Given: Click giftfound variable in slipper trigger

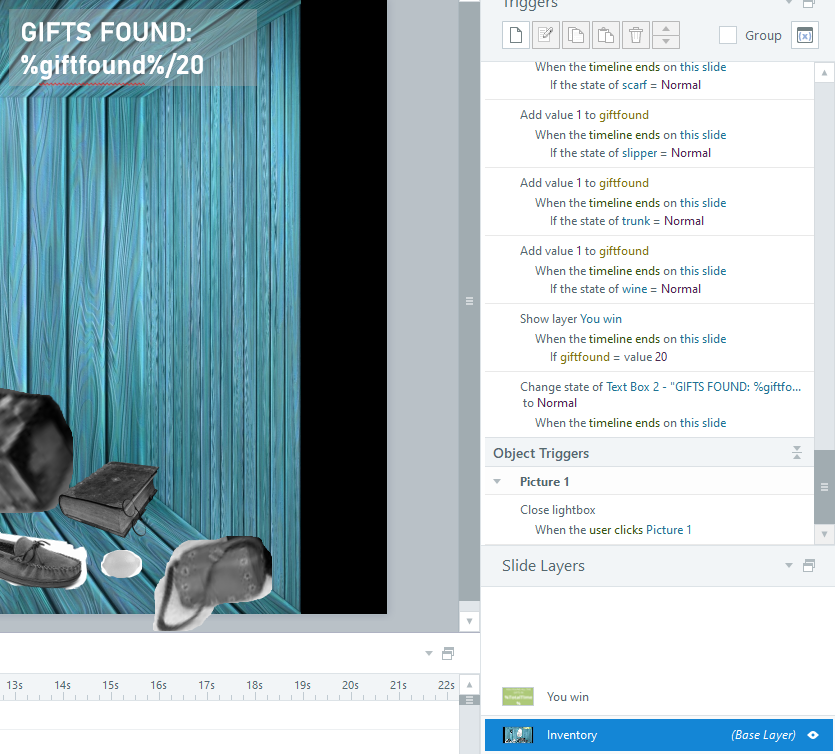Looking at the screenshot, I should pyautogui.click(x=623, y=115).
